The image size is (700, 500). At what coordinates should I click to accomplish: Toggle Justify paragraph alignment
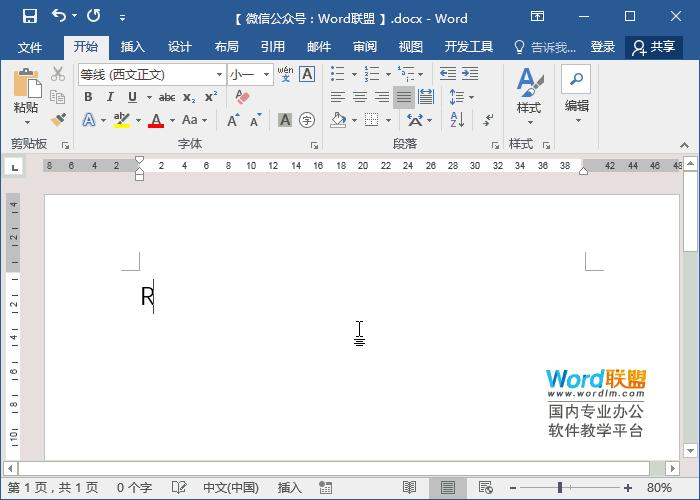pos(404,97)
